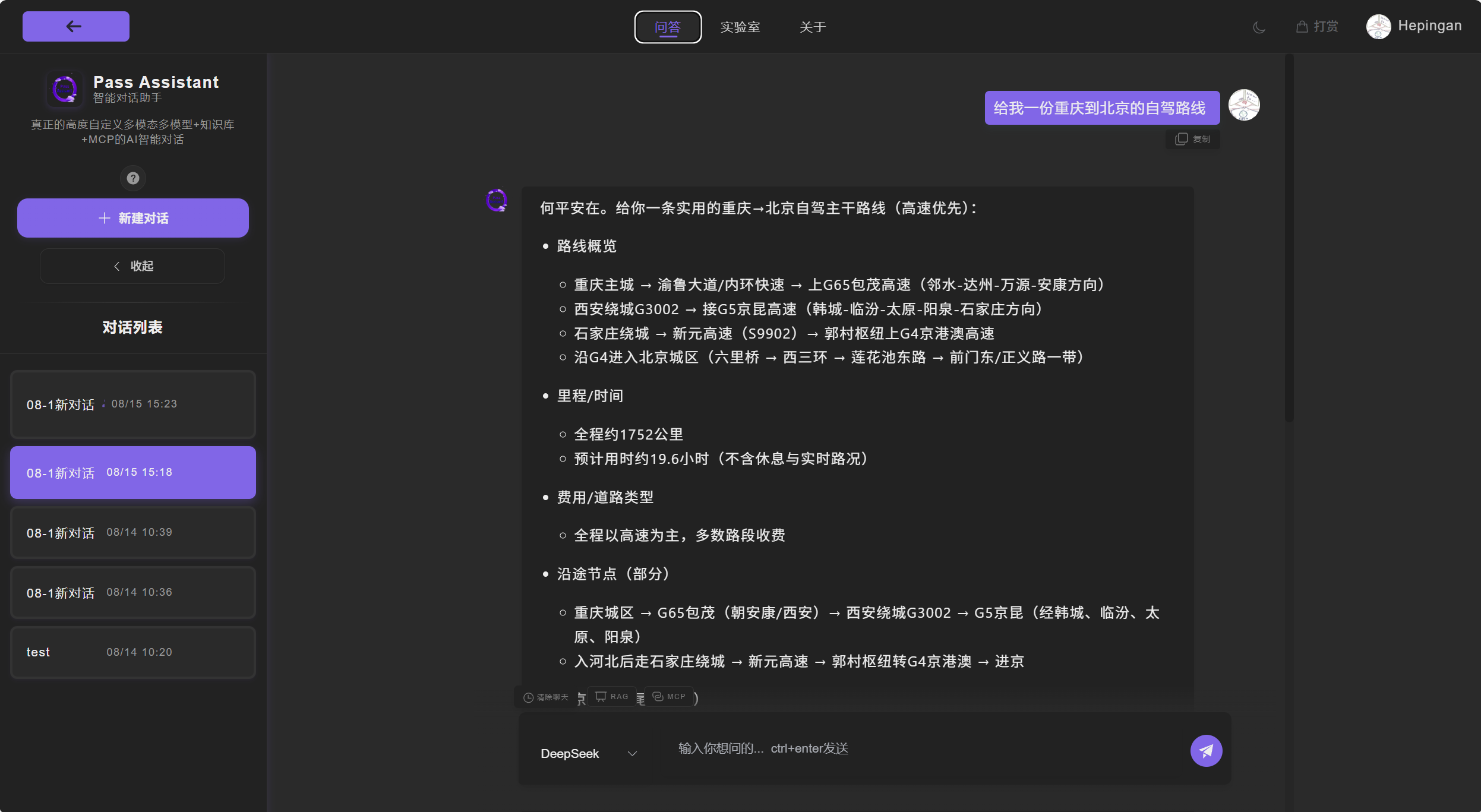The image size is (1481, 812).
Task: Click the question mark help icon
Action: (x=133, y=178)
